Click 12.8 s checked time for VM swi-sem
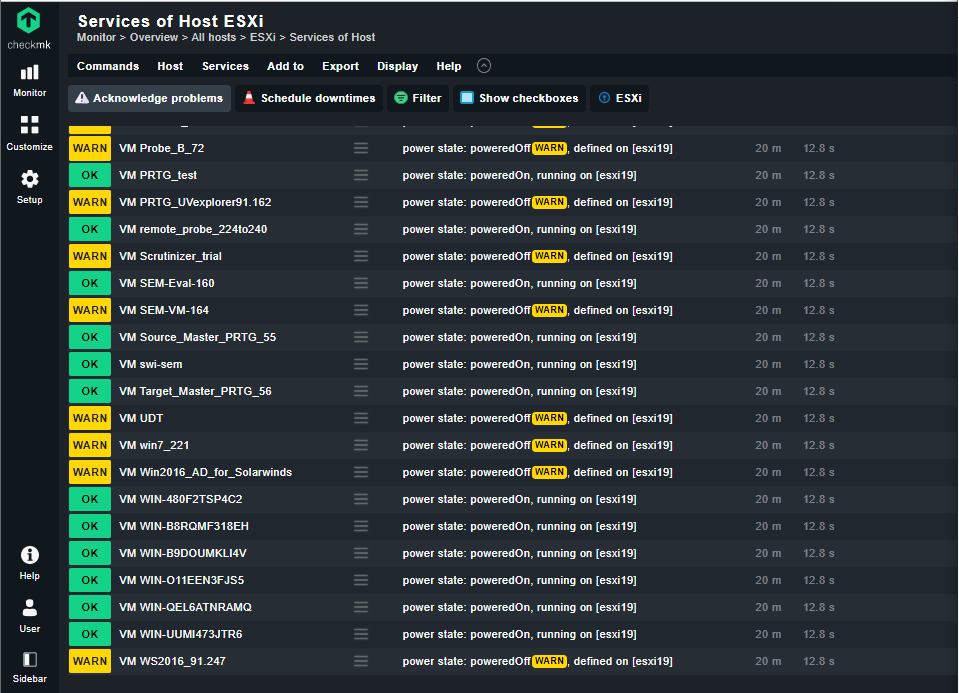Screen dimensions: 959x693 pos(818,364)
